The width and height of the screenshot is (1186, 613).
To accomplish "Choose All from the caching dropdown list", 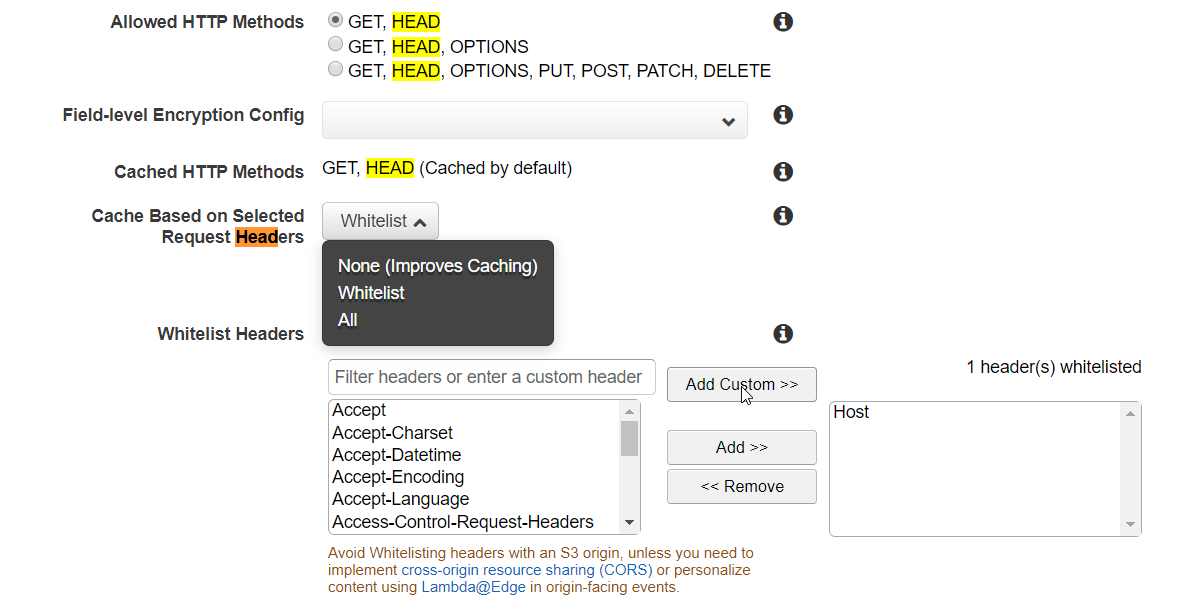I will pyautogui.click(x=347, y=319).
